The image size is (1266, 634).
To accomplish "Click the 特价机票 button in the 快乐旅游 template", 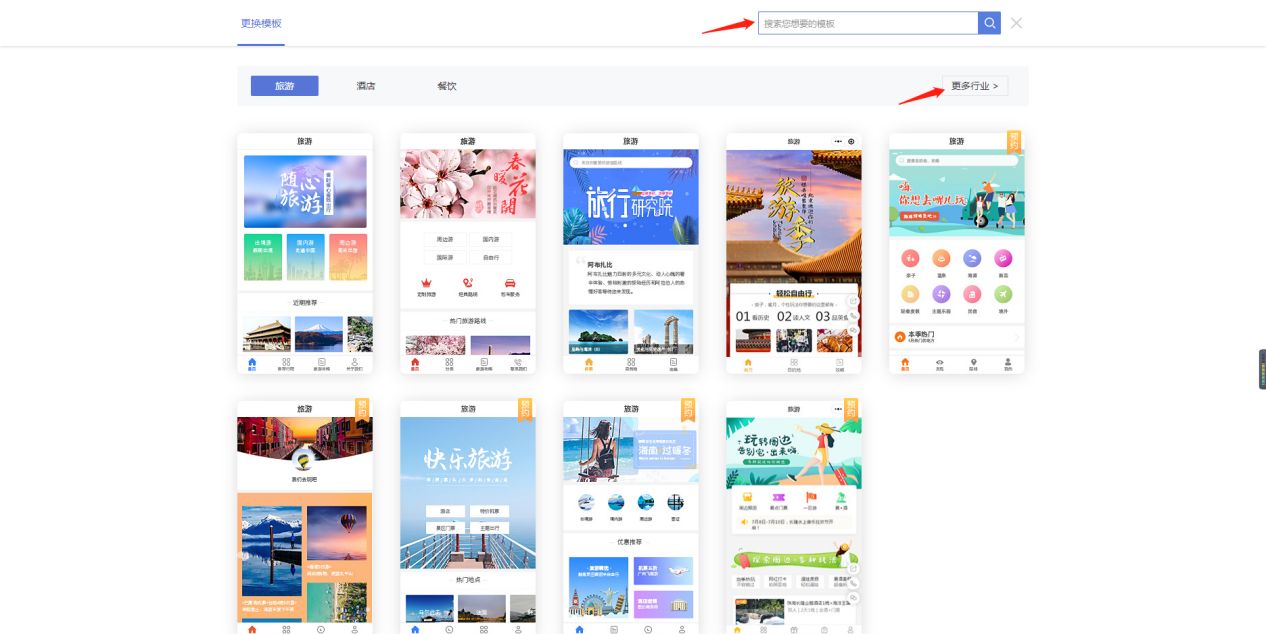I will tap(490, 511).
